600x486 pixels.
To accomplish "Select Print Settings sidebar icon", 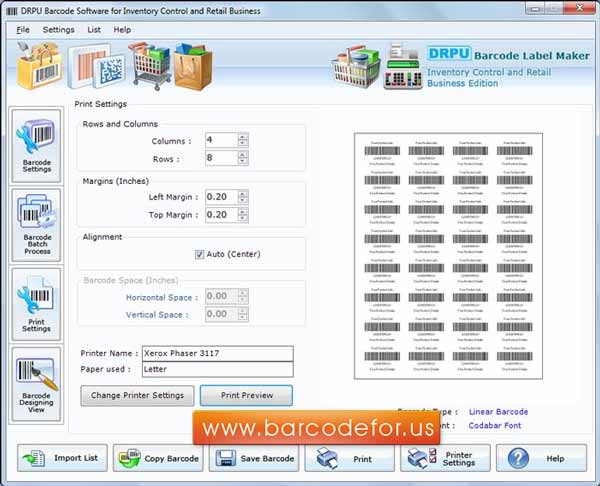I will pyautogui.click(x=36, y=304).
